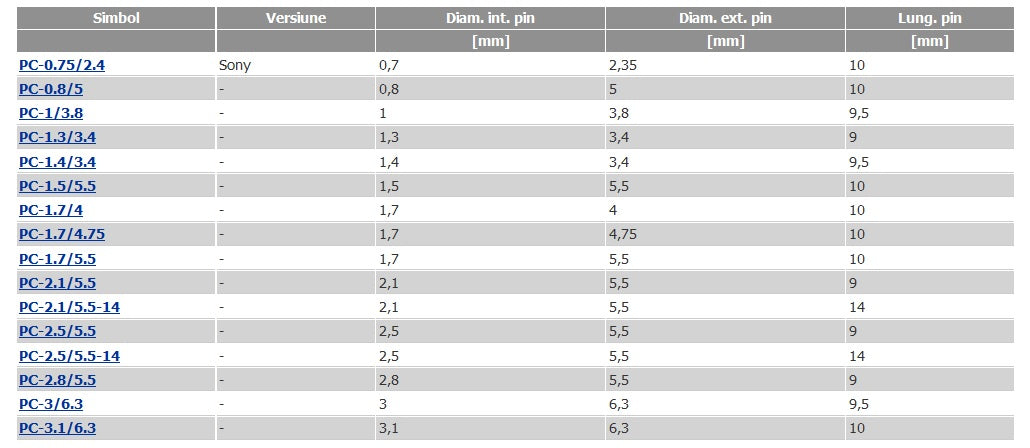Click the Versiune column header

(x=296, y=18)
